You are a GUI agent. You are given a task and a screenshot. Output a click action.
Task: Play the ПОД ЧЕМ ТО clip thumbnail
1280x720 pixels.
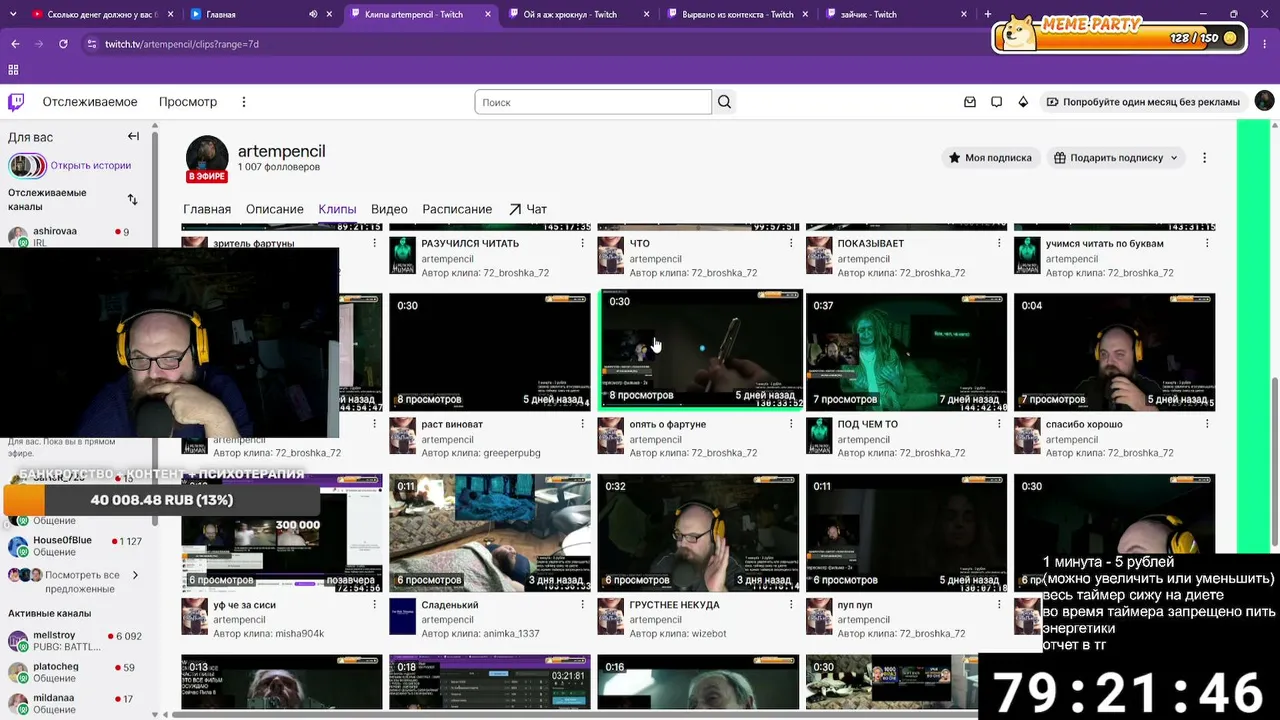click(906, 352)
